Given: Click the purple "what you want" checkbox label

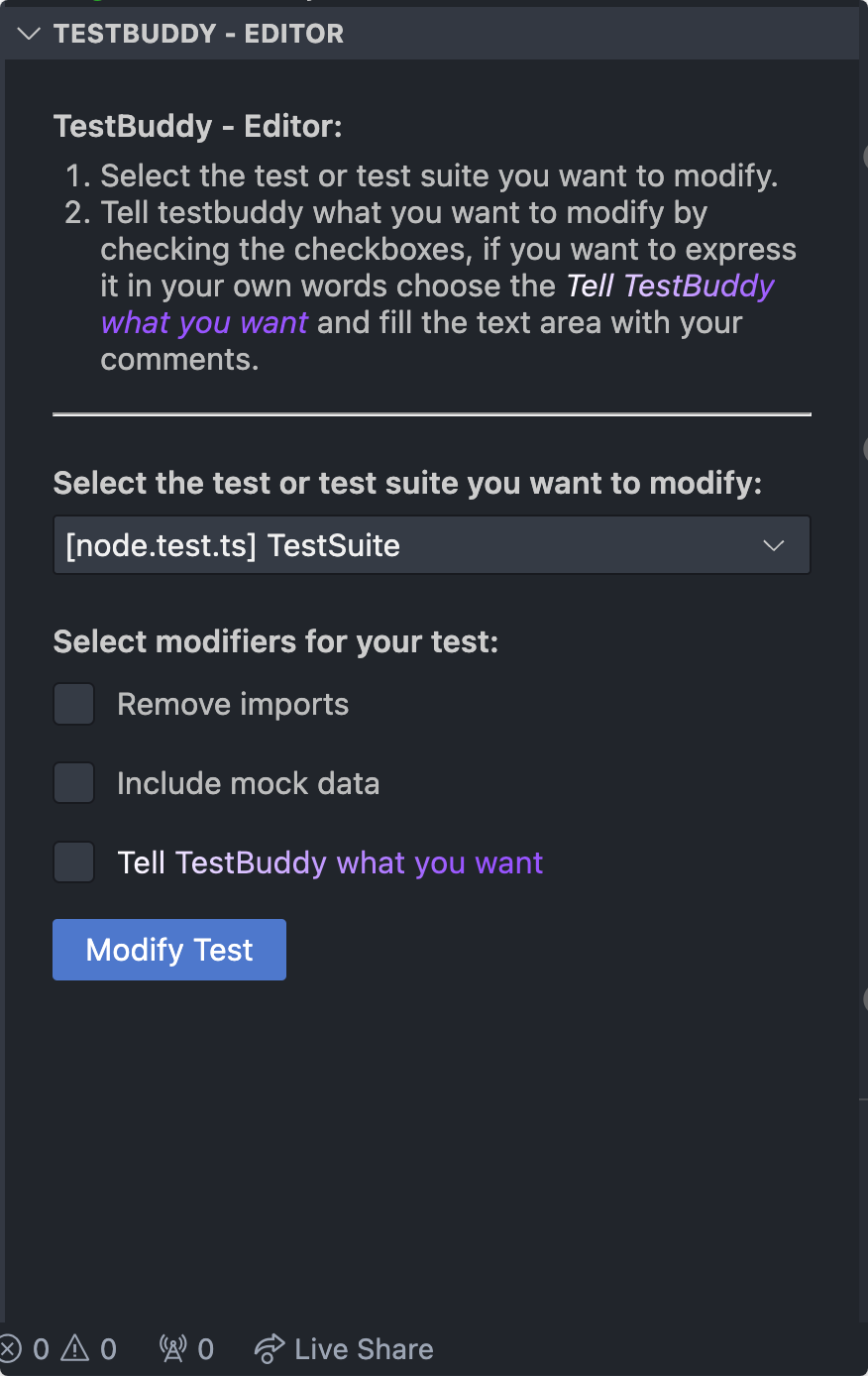Looking at the screenshot, I should (439, 863).
